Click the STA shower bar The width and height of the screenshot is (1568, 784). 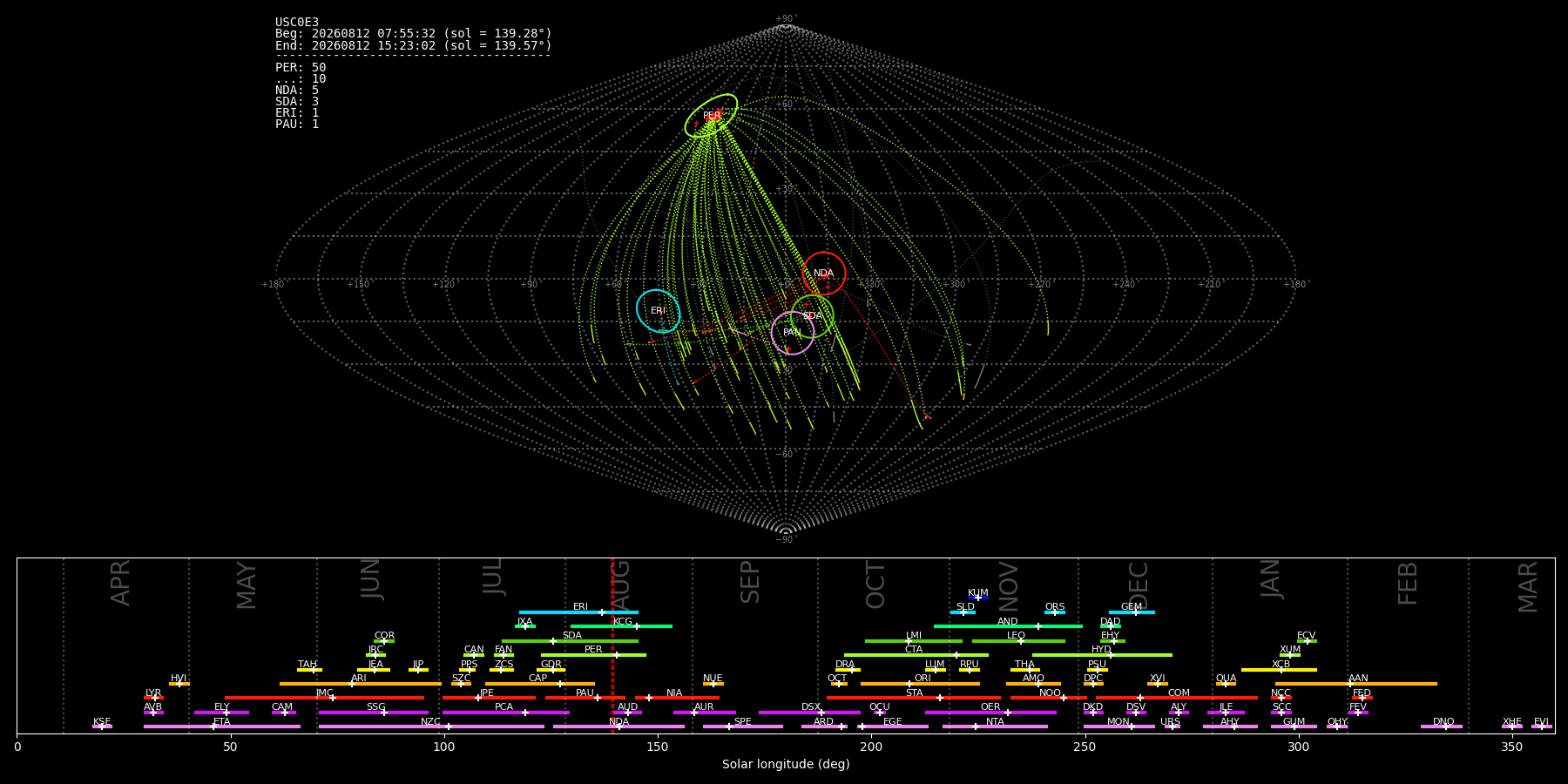tap(914, 698)
